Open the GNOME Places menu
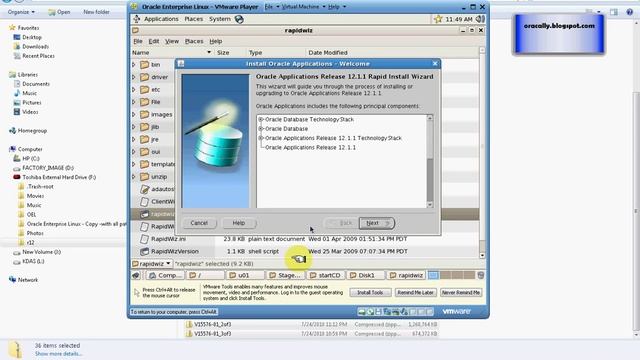This screenshot has height=360, width=640. pyautogui.click(x=193, y=19)
